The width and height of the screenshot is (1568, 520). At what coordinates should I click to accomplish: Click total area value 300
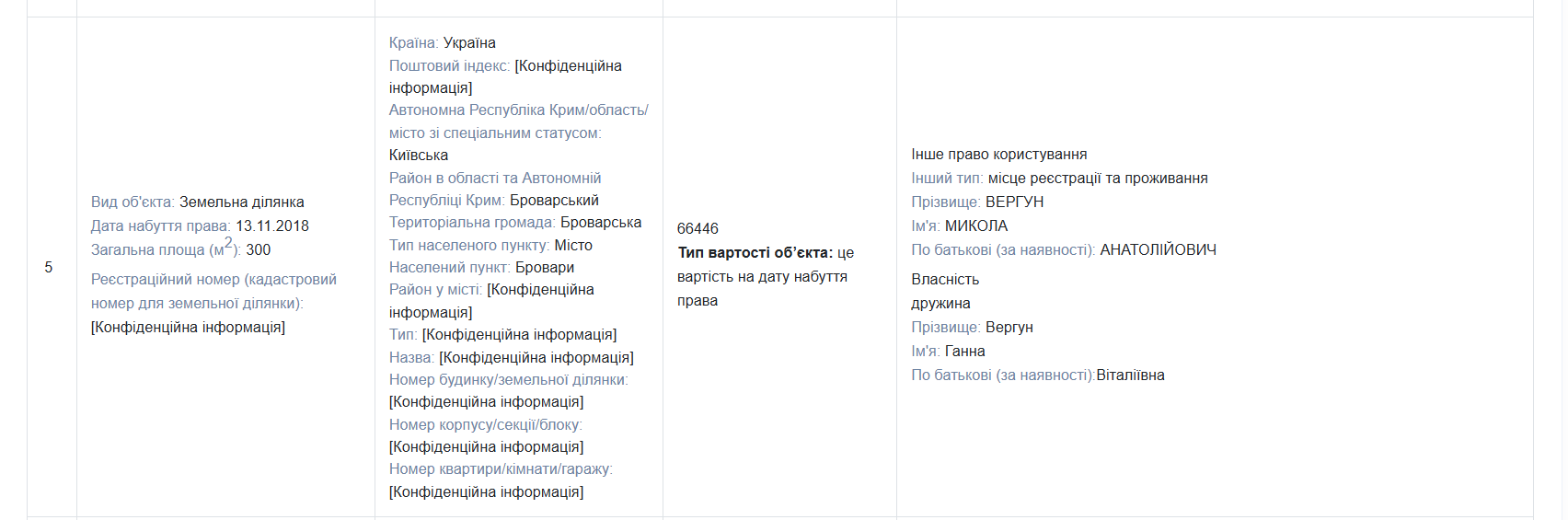pos(258,249)
